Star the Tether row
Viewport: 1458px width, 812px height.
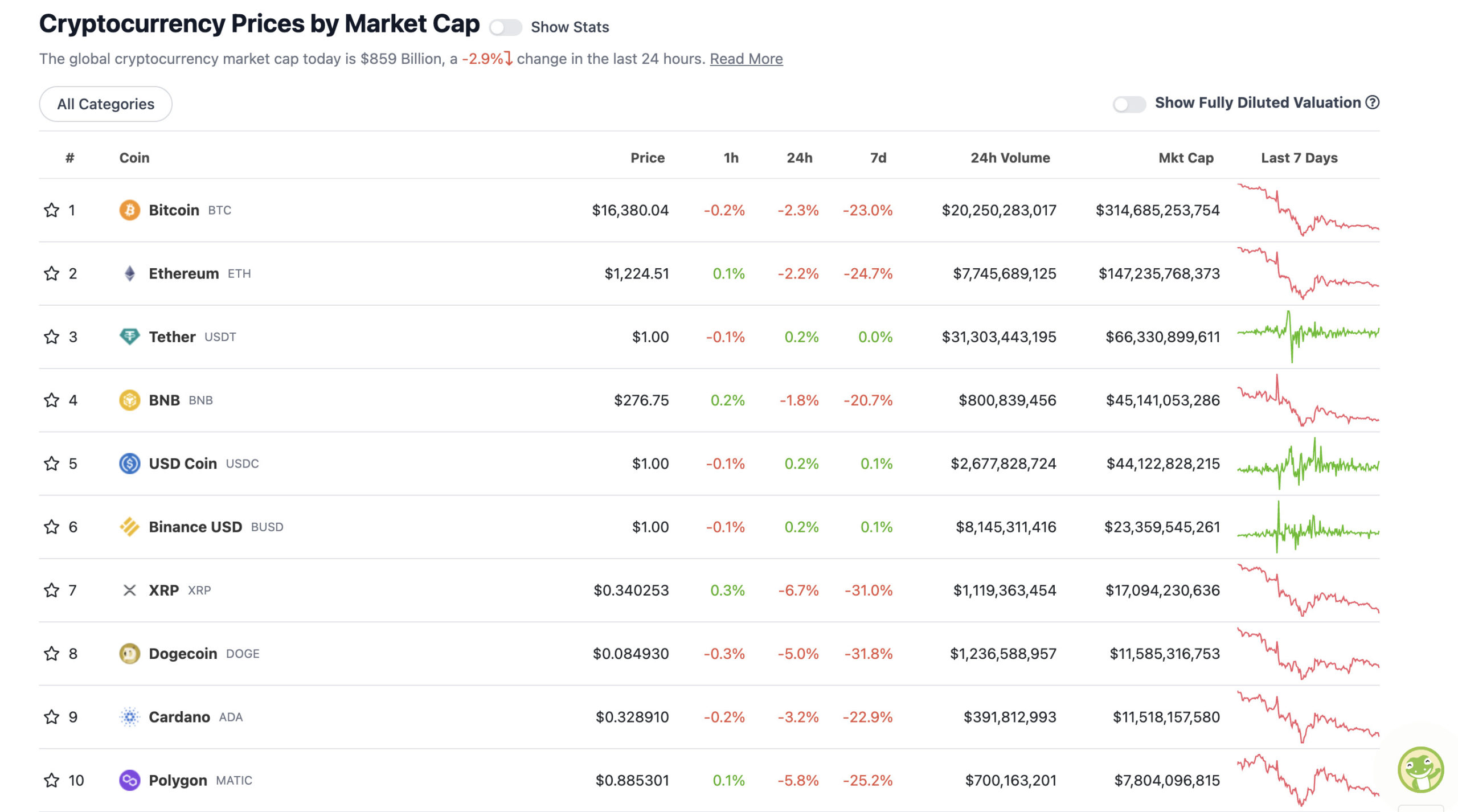(51, 337)
